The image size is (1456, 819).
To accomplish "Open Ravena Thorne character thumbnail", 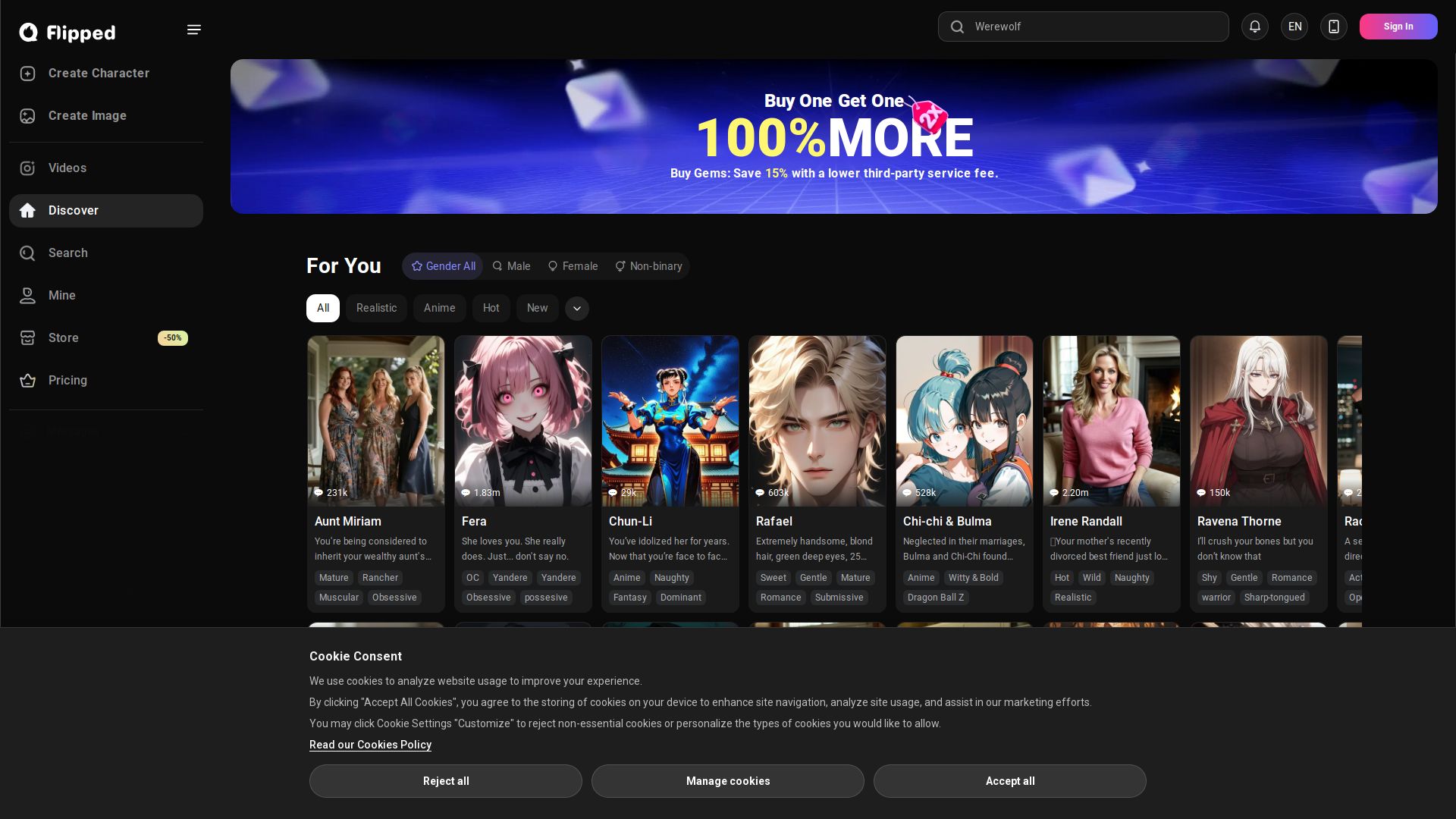I will click(x=1259, y=421).
